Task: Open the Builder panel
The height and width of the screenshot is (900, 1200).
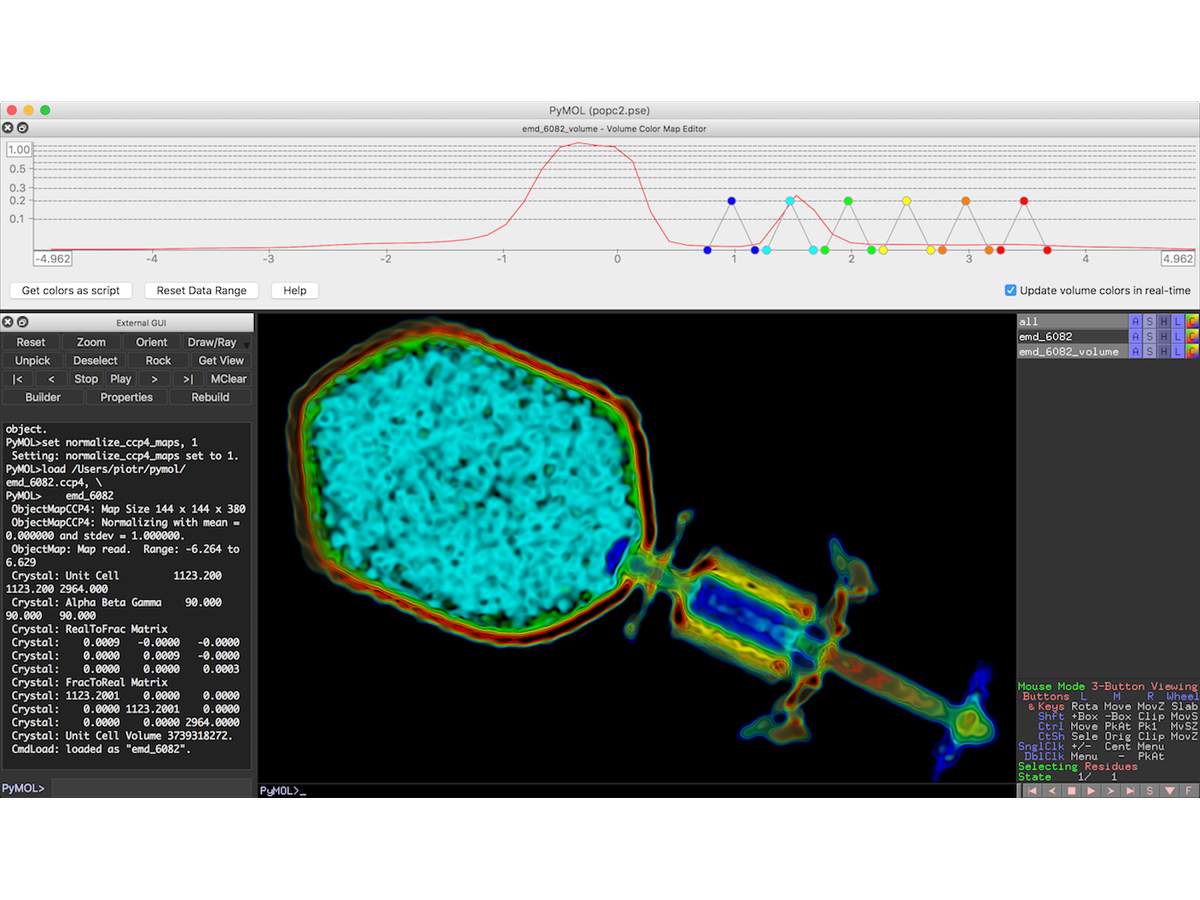Action: pyautogui.click(x=43, y=397)
